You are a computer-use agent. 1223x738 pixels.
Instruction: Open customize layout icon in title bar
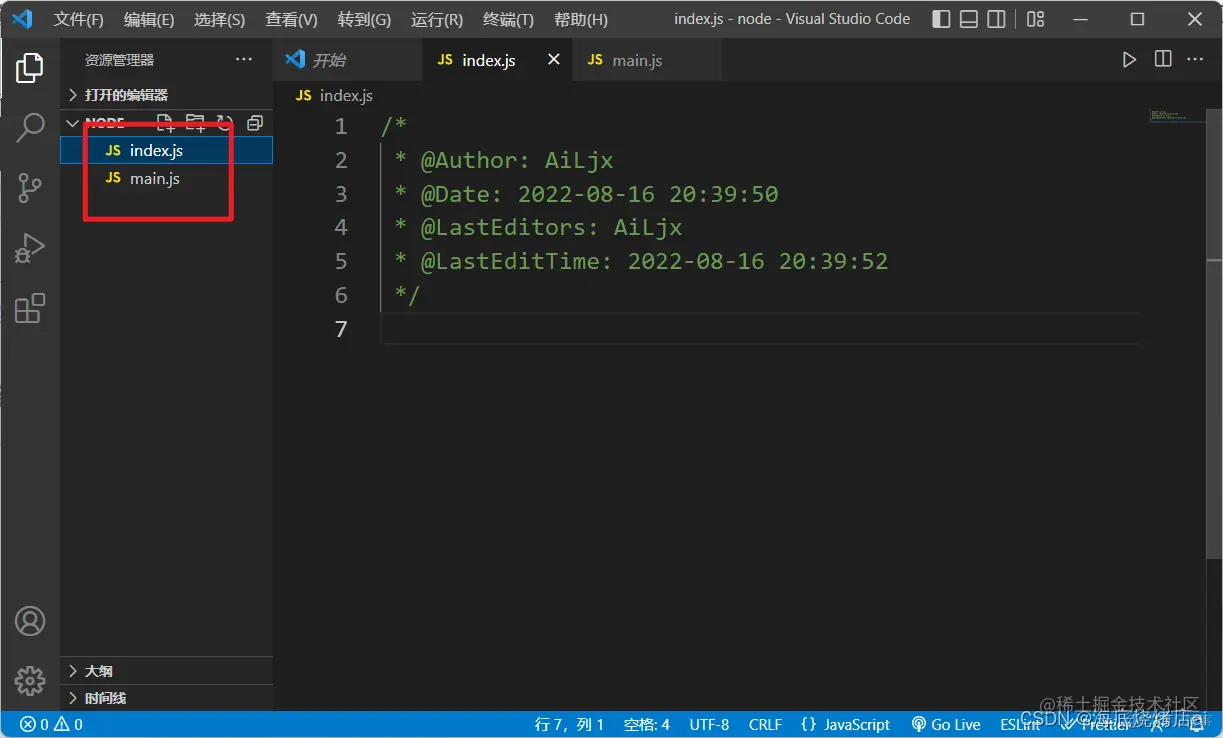[x=1036, y=19]
